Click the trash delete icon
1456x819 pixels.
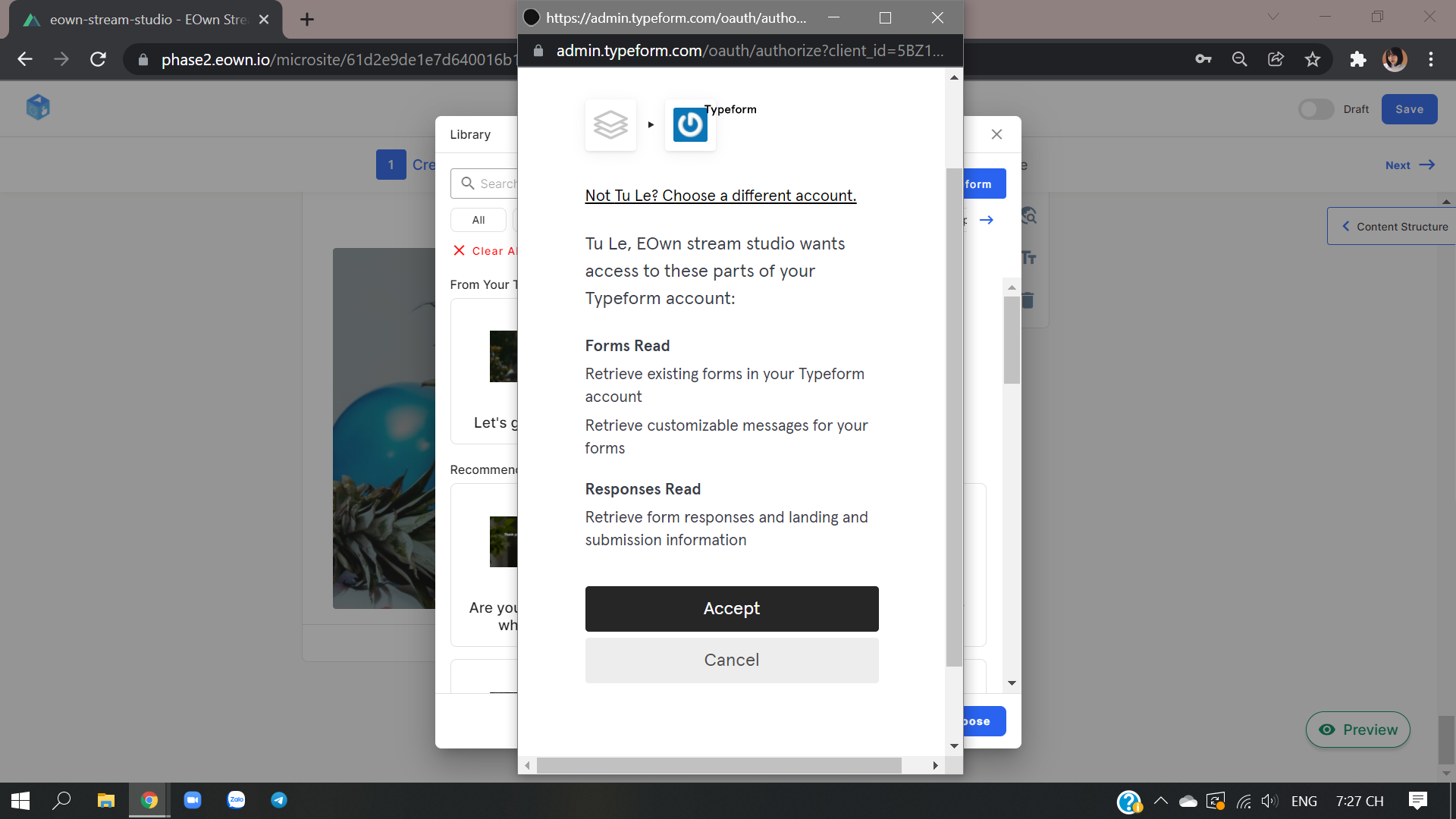1028,300
